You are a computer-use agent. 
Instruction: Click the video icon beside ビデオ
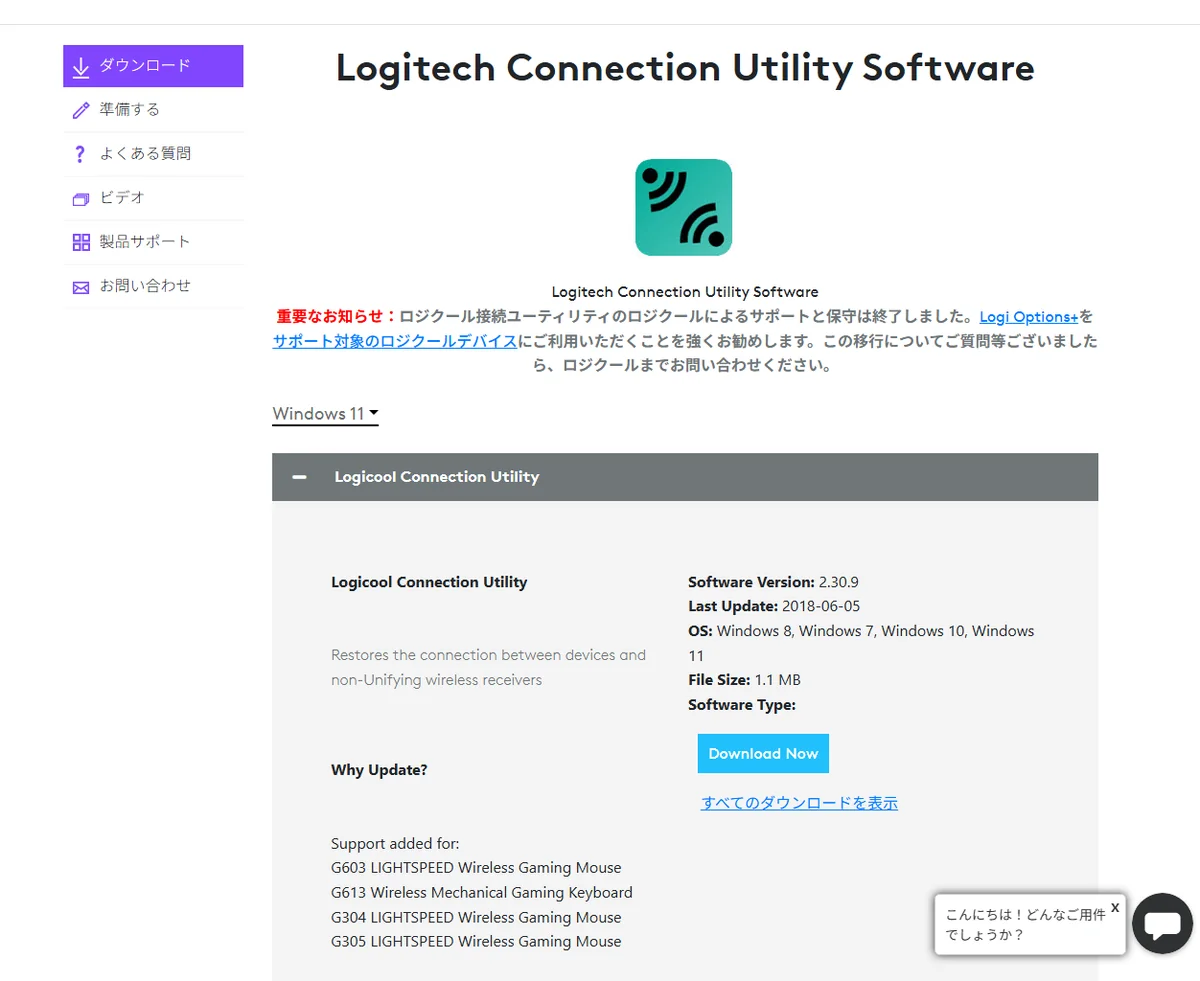(x=81, y=198)
